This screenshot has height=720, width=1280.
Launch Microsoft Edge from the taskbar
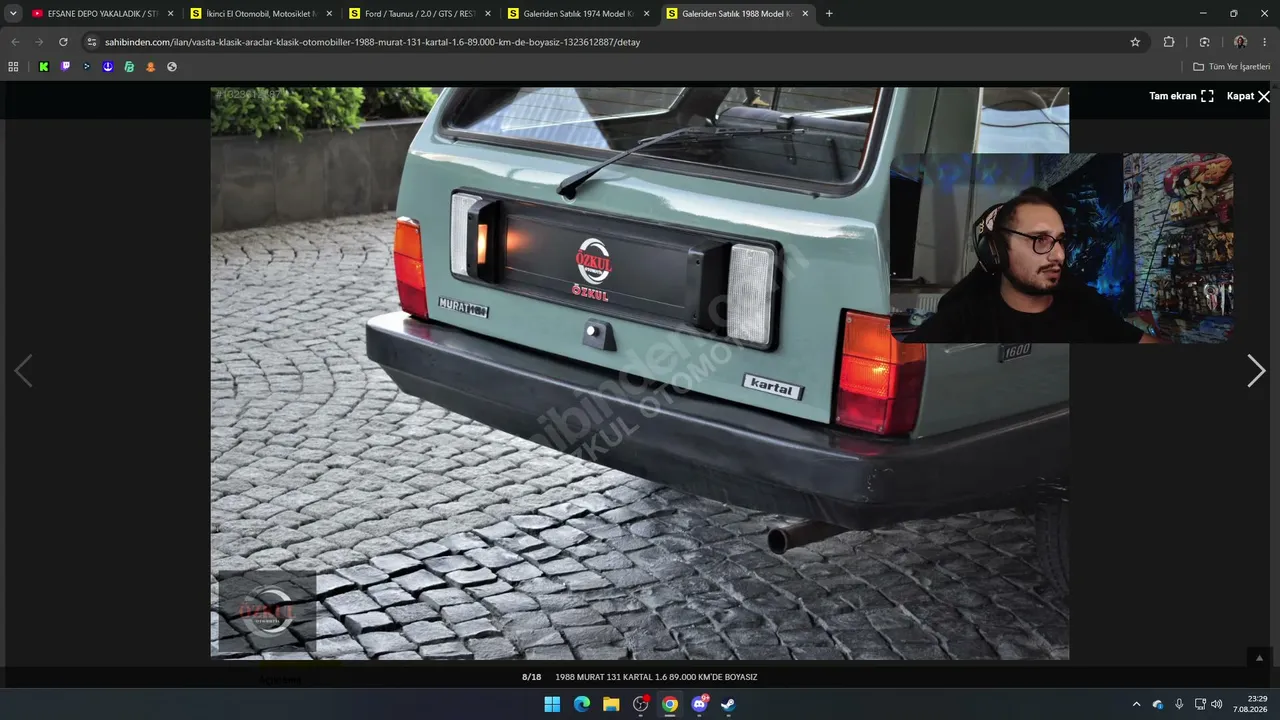pos(582,704)
